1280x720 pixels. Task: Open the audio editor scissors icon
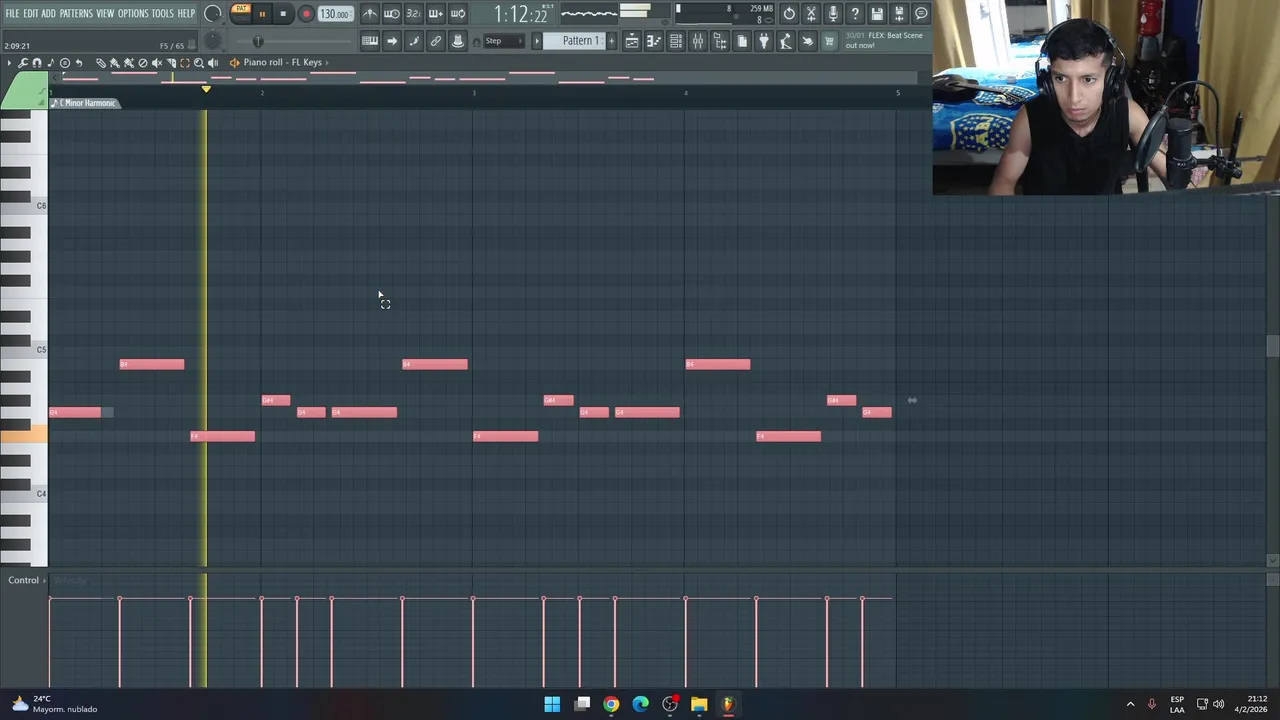pos(811,14)
